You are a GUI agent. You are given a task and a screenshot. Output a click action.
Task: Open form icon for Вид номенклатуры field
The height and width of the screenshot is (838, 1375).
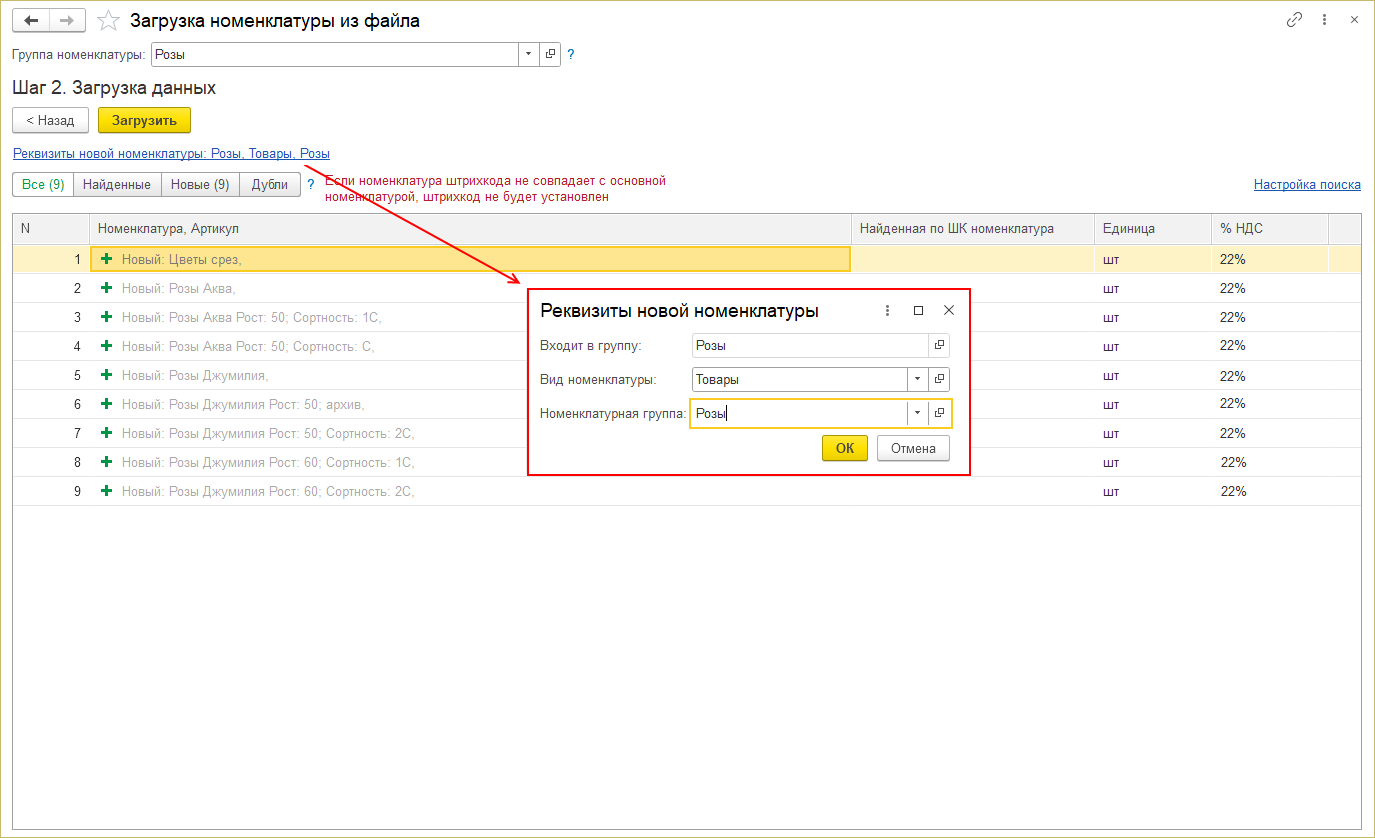point(939,379)
